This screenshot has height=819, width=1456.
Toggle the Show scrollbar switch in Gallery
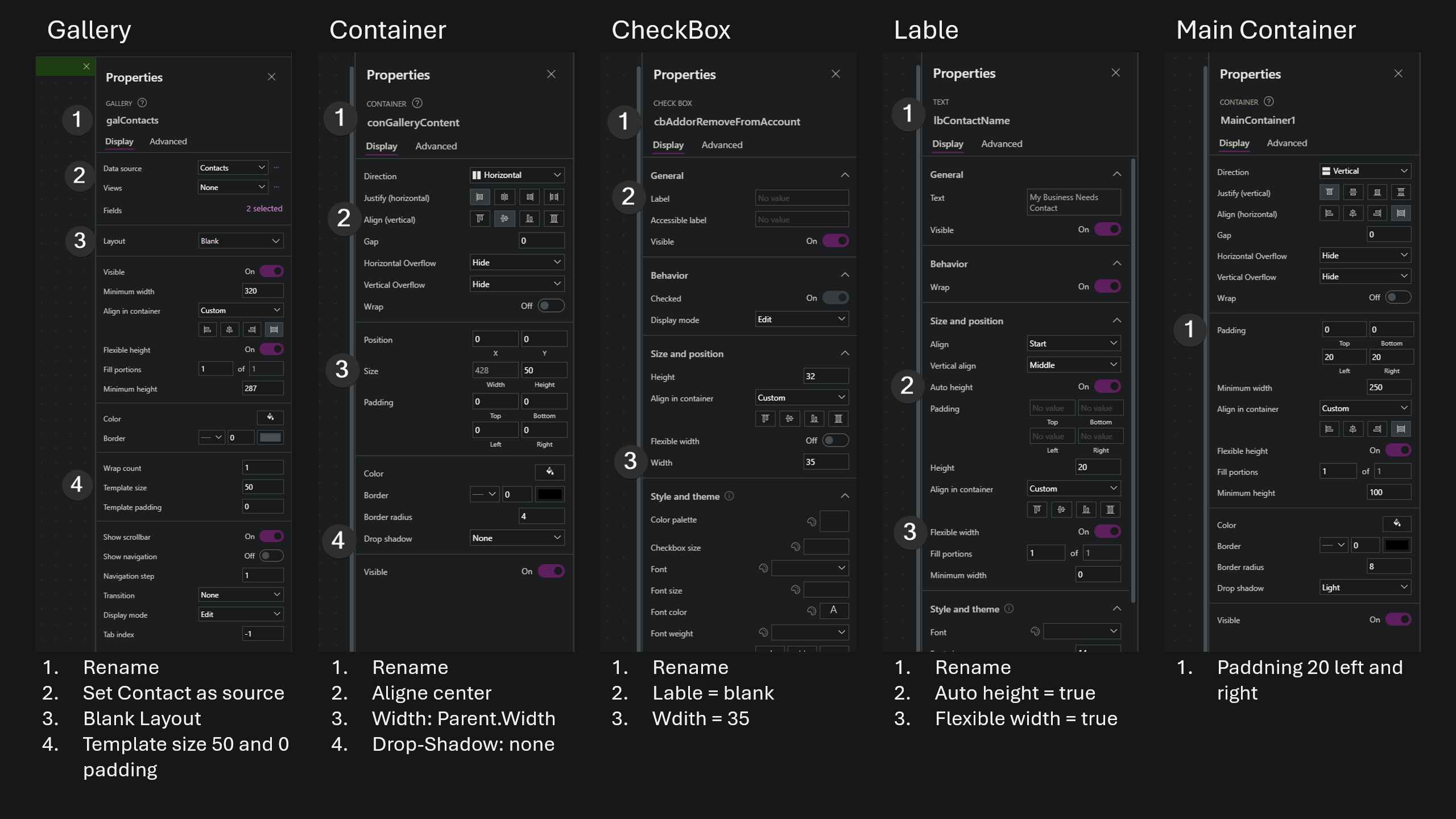point(271,536)
